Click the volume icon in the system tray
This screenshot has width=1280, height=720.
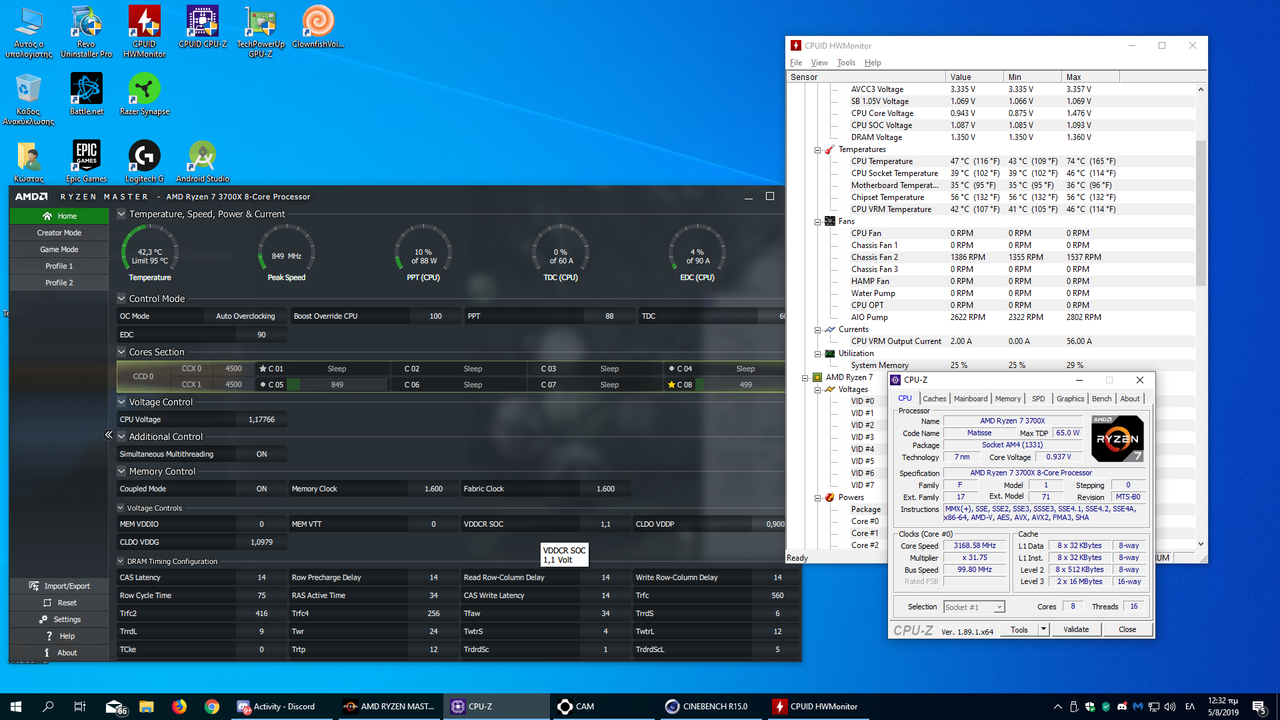pos(1168,706)
